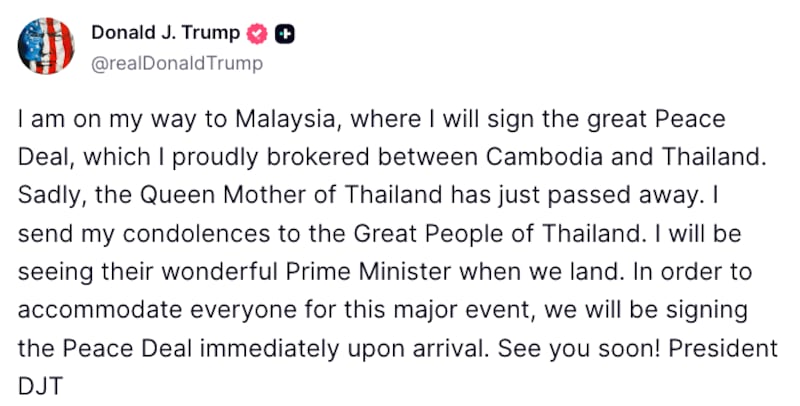800x406 pixels.
Task: Open the @realDonaldTrump handle link
Action: click(177, 63)
